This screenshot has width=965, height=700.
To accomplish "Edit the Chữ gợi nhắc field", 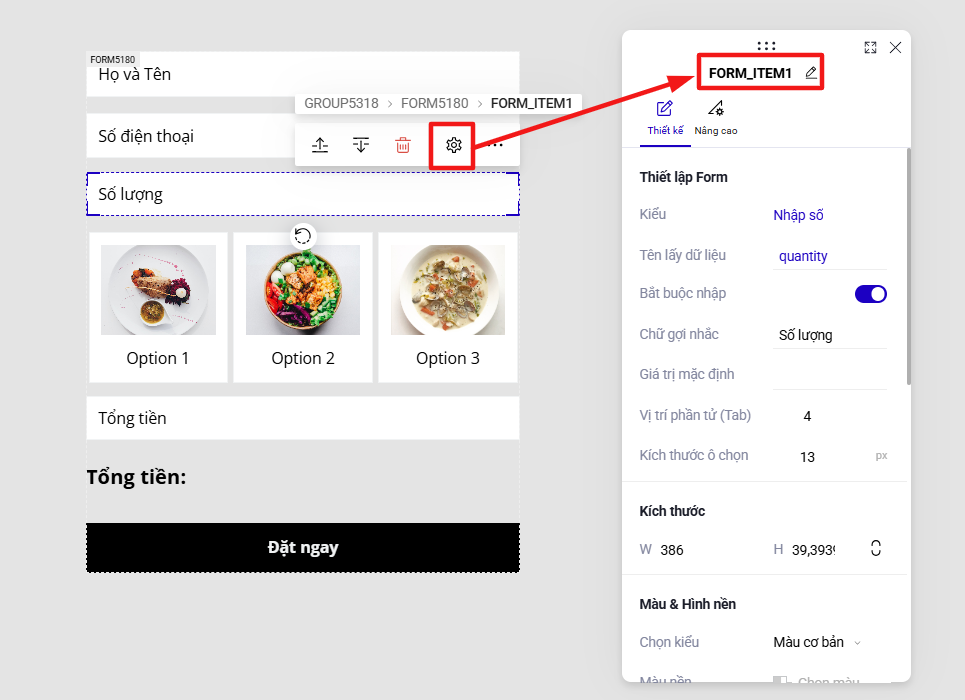I will pyautogui.click(x=830, y=336).
